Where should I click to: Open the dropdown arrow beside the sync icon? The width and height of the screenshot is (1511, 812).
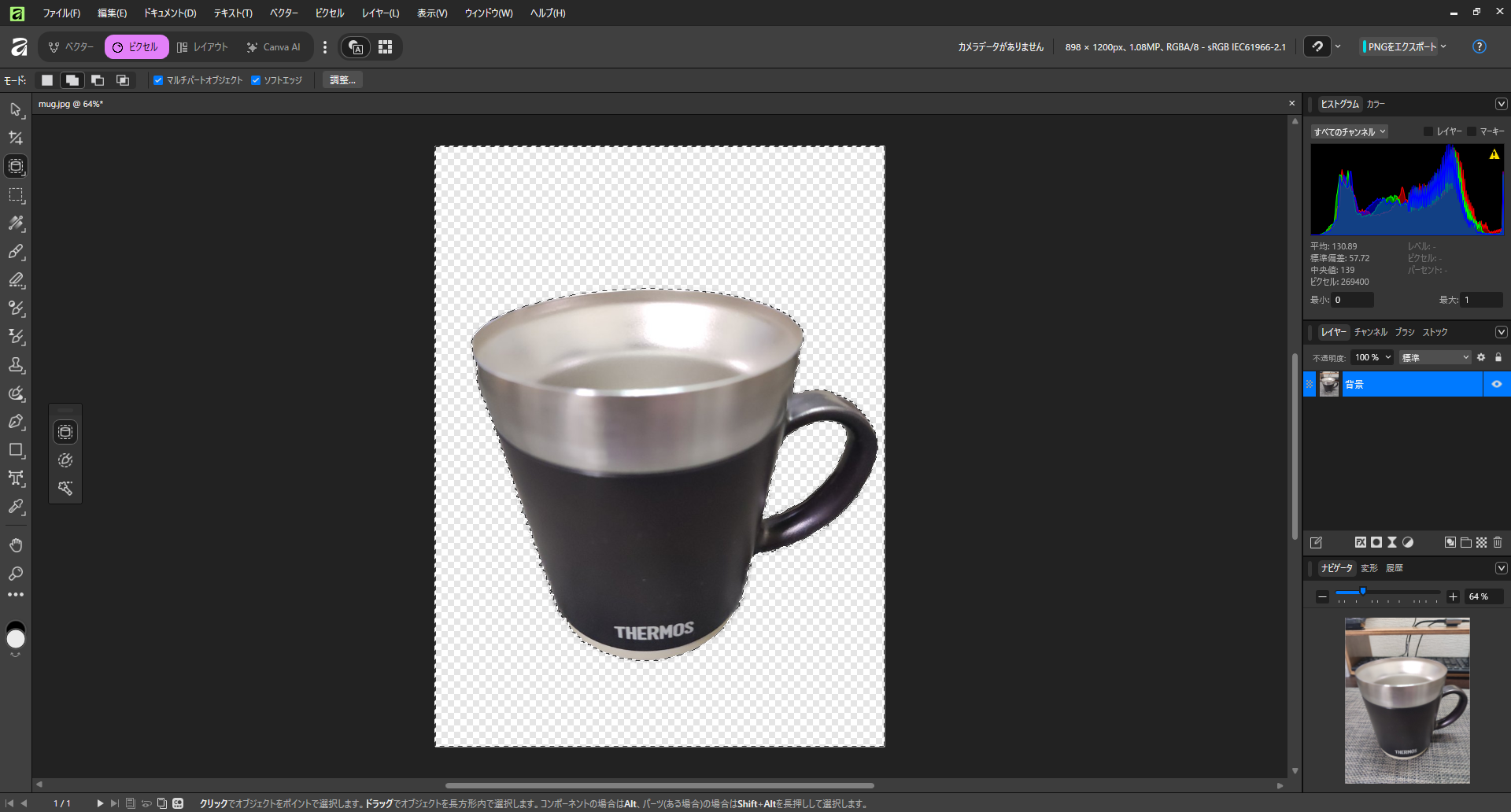pyautogui.click(x=1338, y=46)
